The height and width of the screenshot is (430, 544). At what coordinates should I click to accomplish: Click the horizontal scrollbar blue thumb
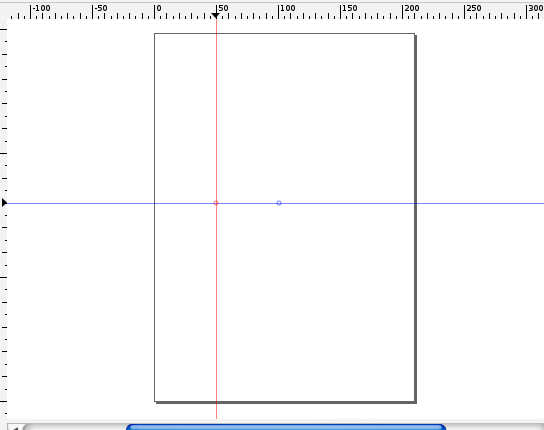[x=286, y=427]
